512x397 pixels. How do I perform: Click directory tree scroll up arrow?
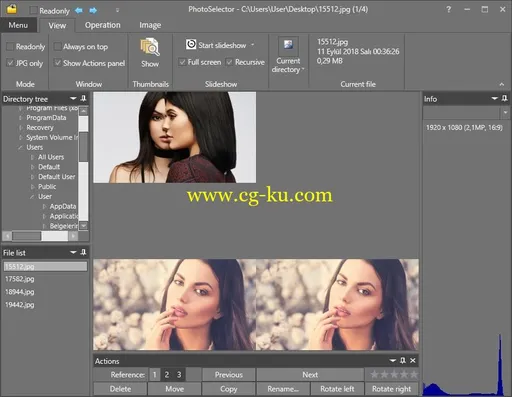84,111
